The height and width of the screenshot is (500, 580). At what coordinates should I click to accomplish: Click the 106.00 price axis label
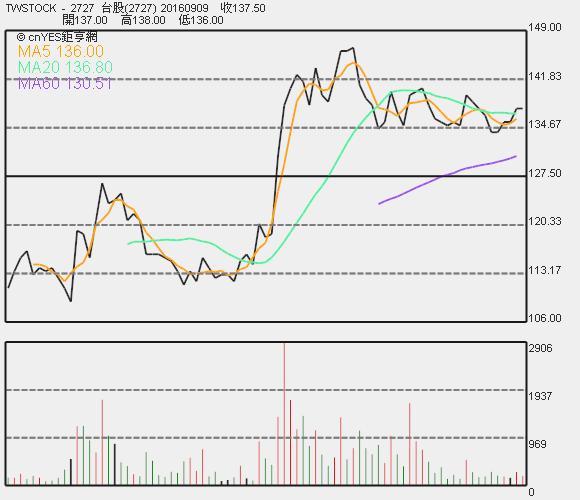[x=545, y=318]
